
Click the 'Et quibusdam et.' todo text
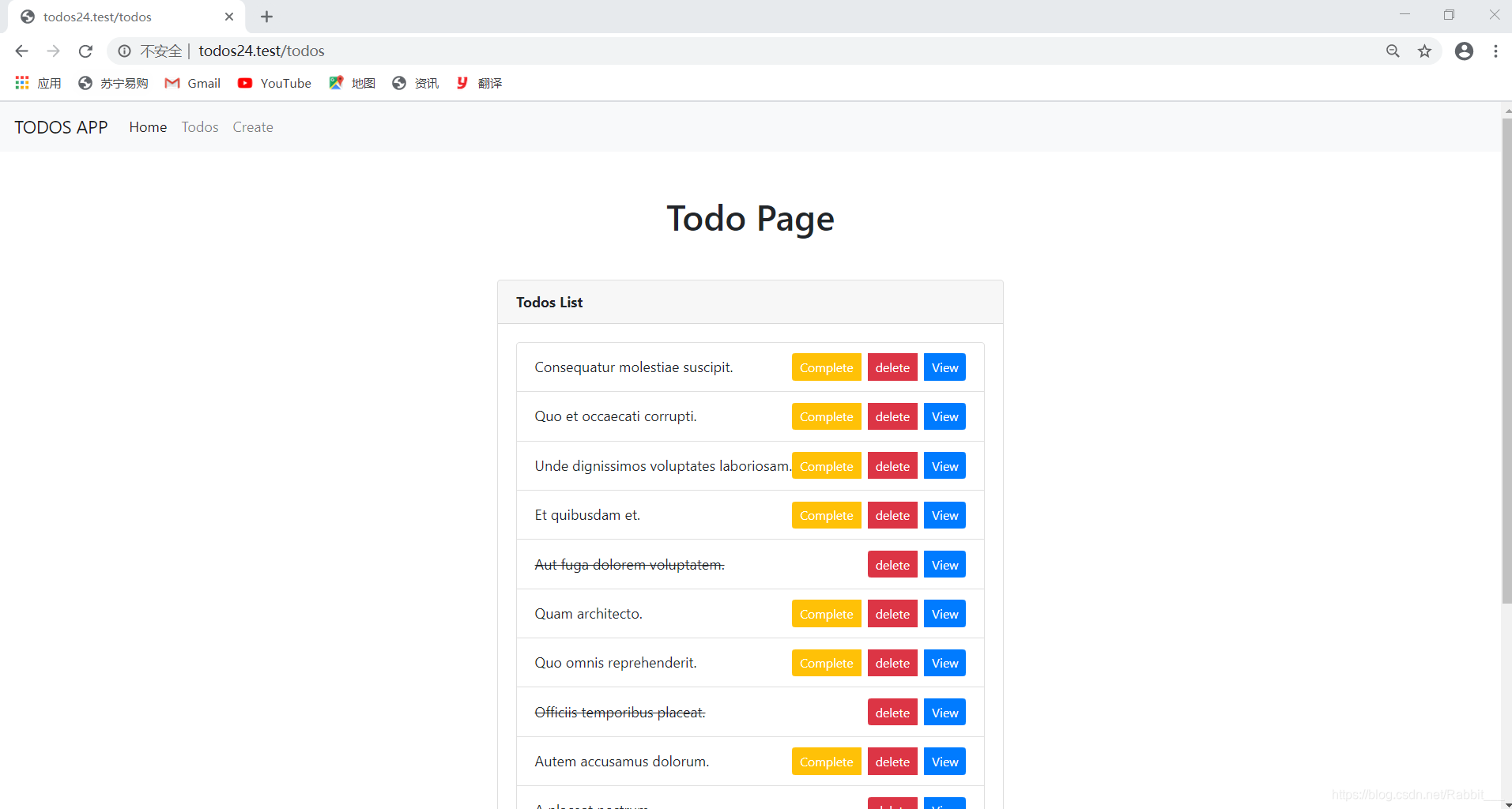point(587,515)
